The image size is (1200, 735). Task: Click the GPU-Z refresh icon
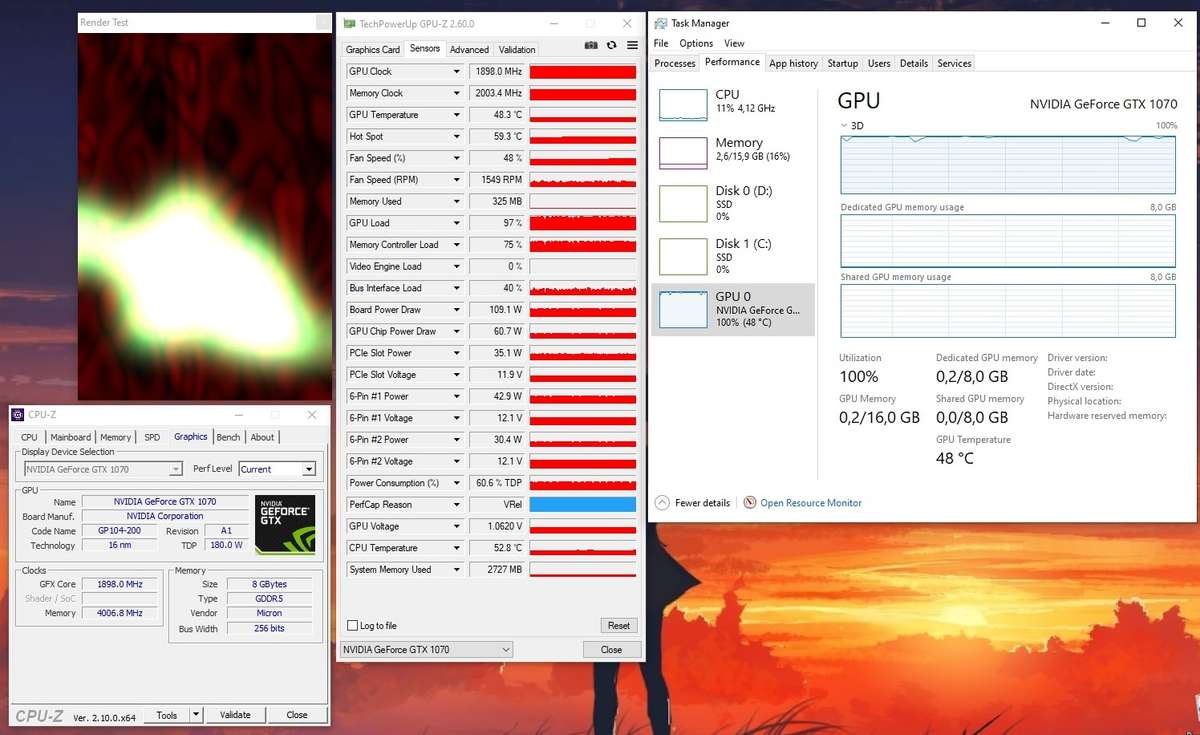pyautogui.click(x=610, y=45)
